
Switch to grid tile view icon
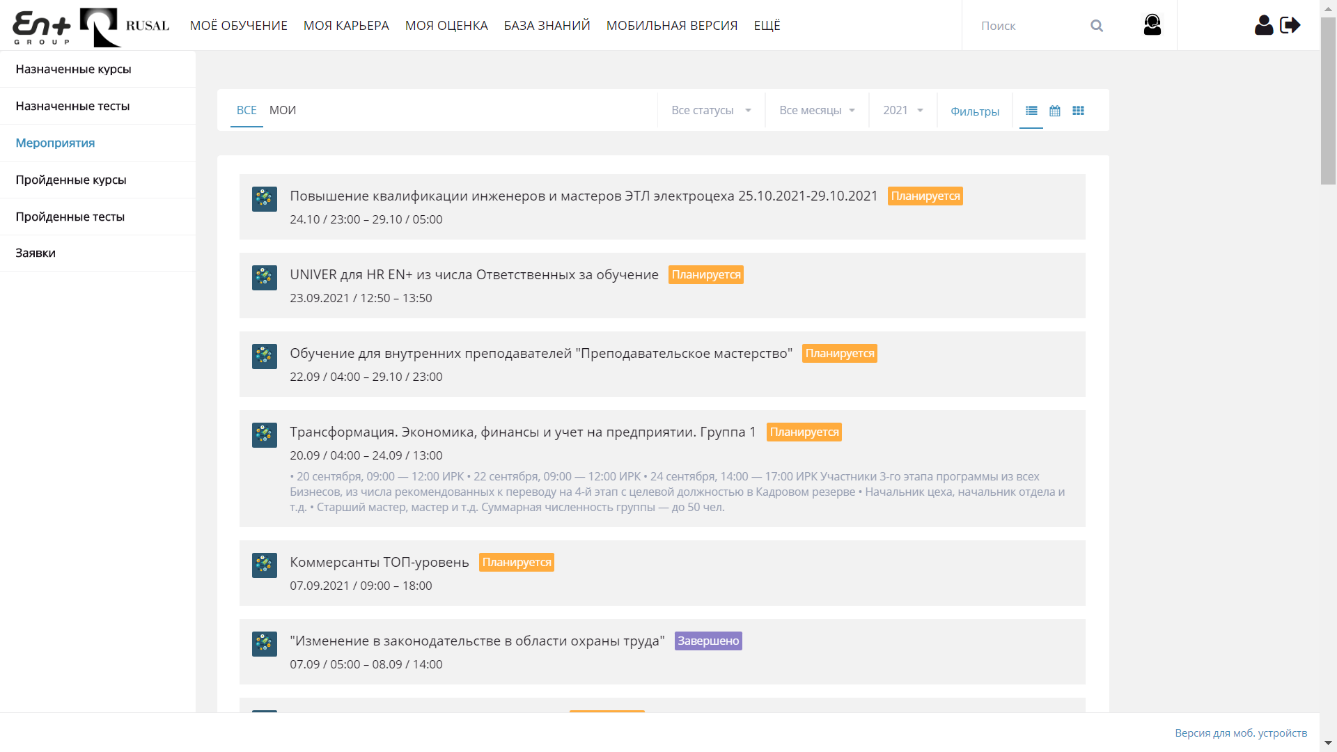click(1078, 111)
